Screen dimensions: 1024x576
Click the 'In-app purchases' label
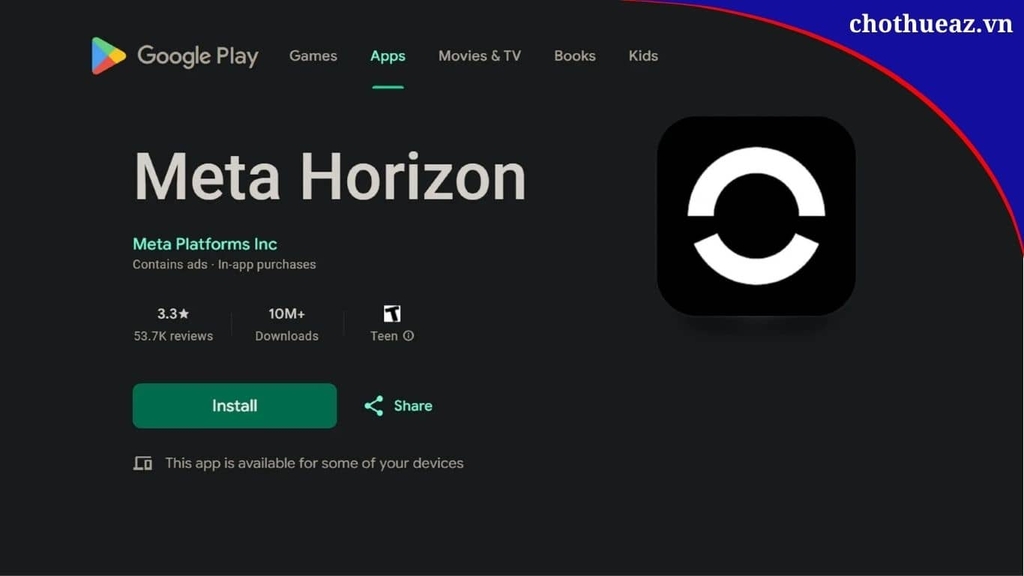266,264
